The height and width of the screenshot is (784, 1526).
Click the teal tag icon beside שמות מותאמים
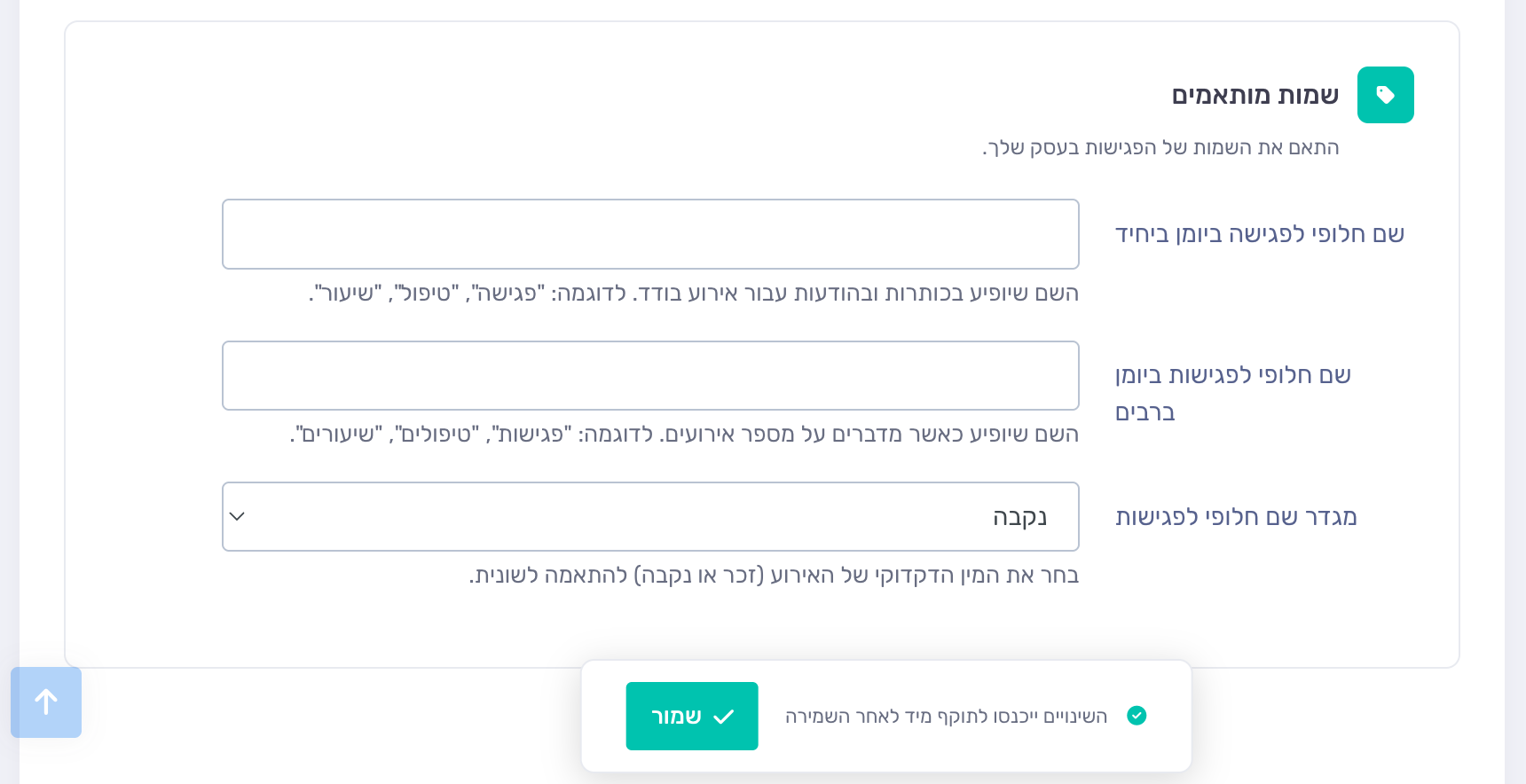point(1385,95)
